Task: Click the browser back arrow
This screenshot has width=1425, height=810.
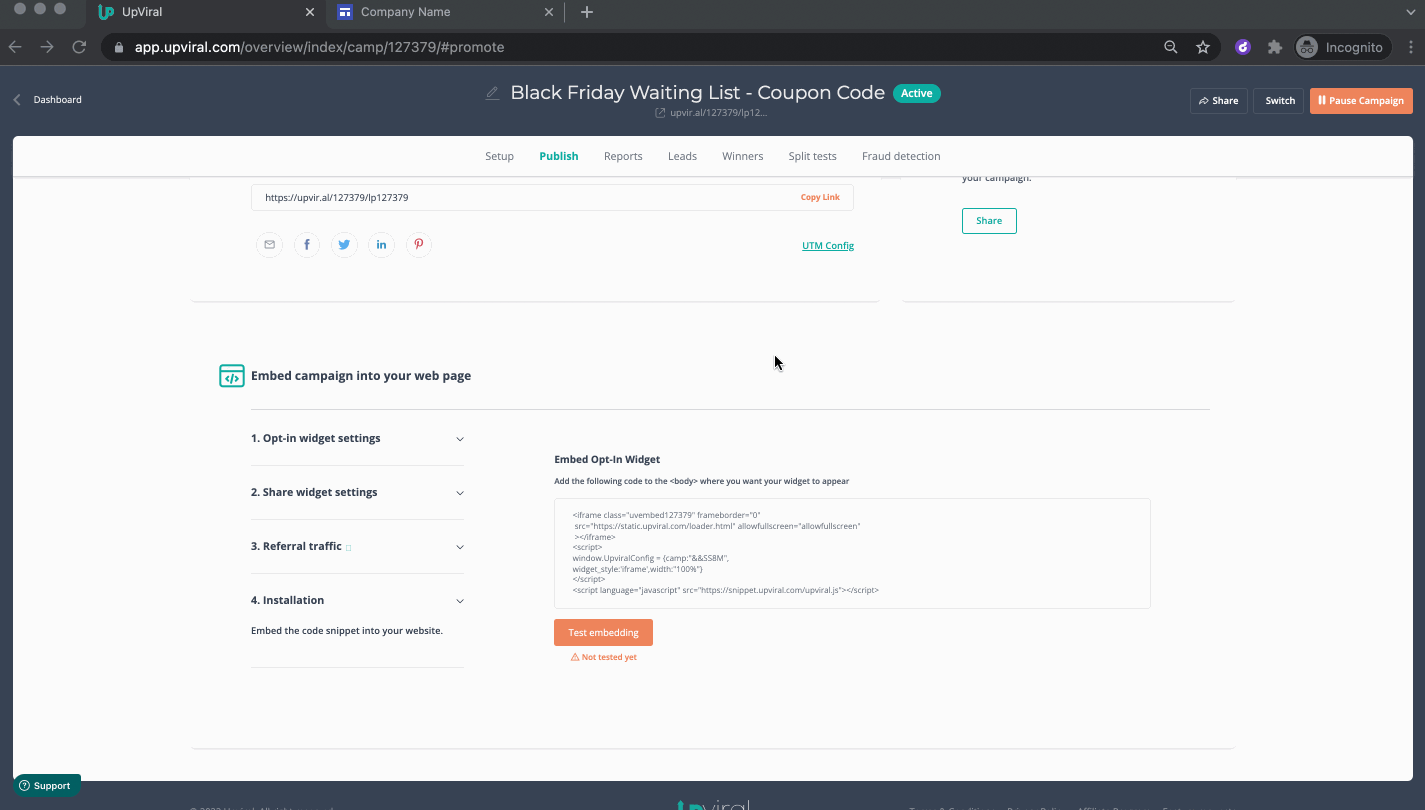Action: (x=16, y=47)
